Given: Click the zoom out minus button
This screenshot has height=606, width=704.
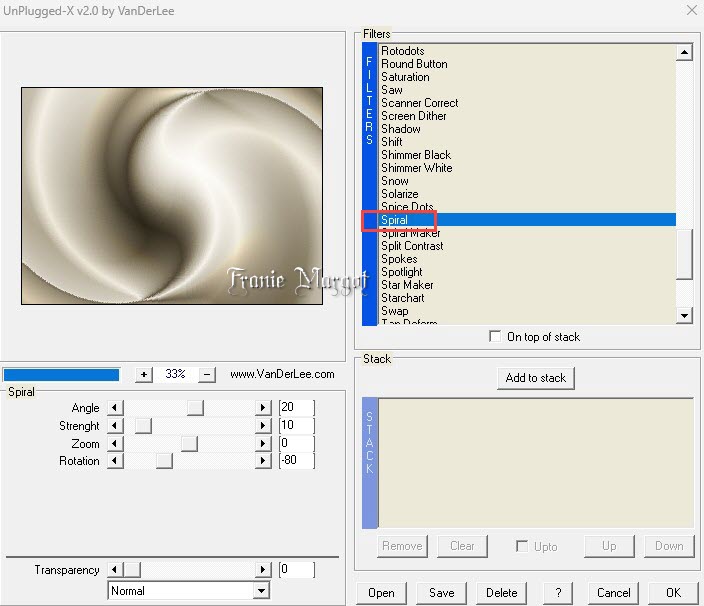Looking at the screenshot, I should 207,374.
